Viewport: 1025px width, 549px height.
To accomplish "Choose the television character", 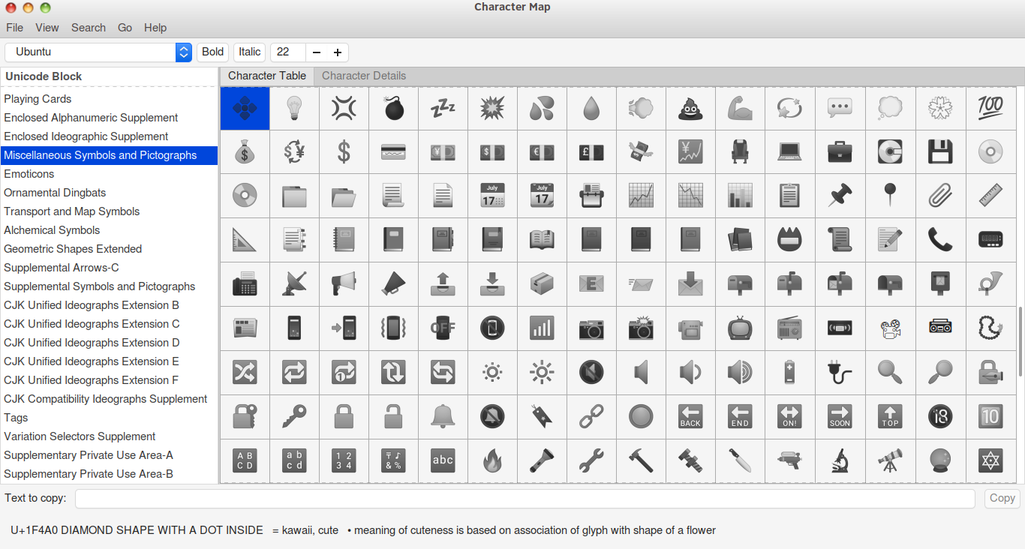I will pos(740,328).
